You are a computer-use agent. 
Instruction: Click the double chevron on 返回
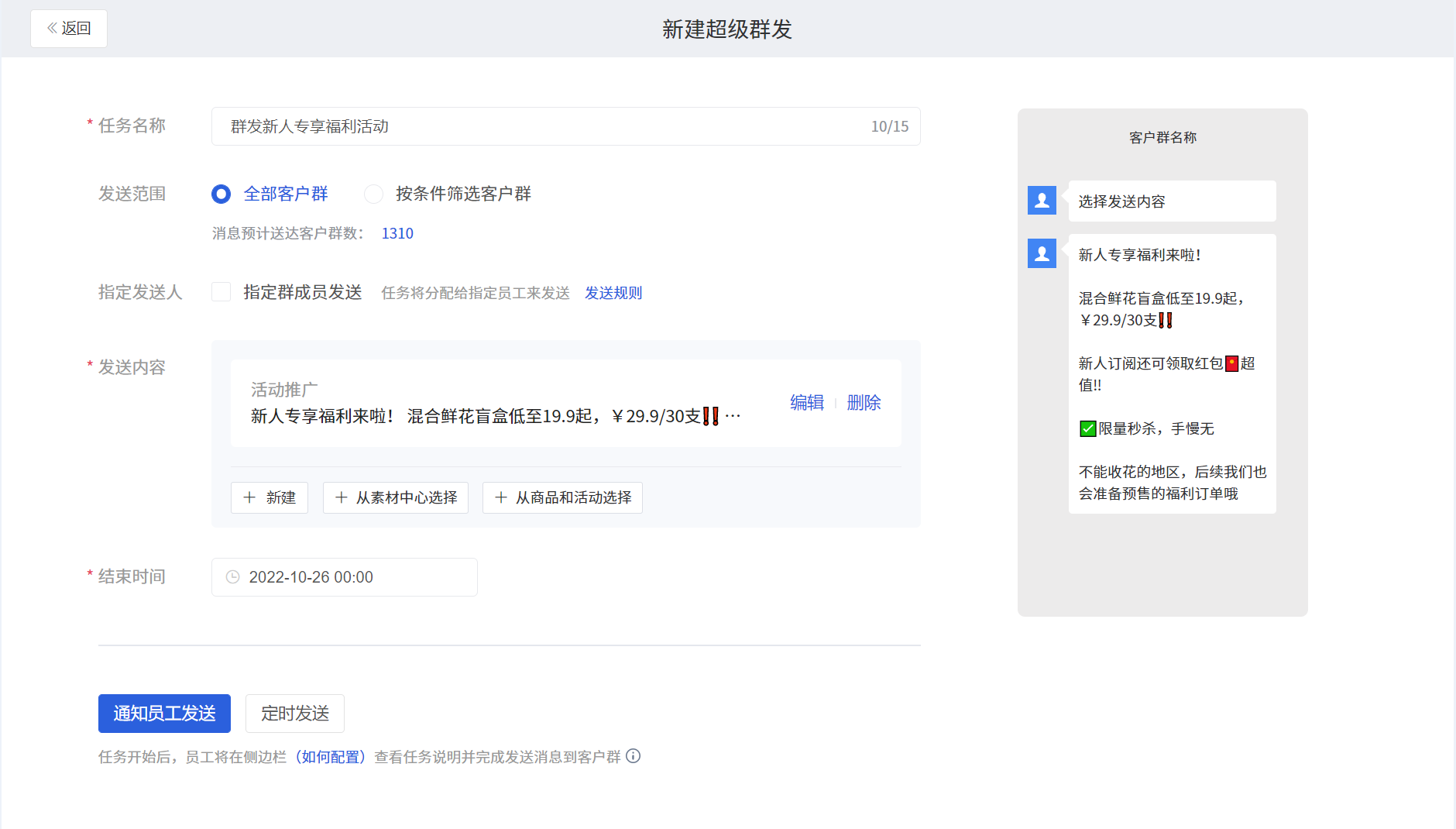(52, 29)
